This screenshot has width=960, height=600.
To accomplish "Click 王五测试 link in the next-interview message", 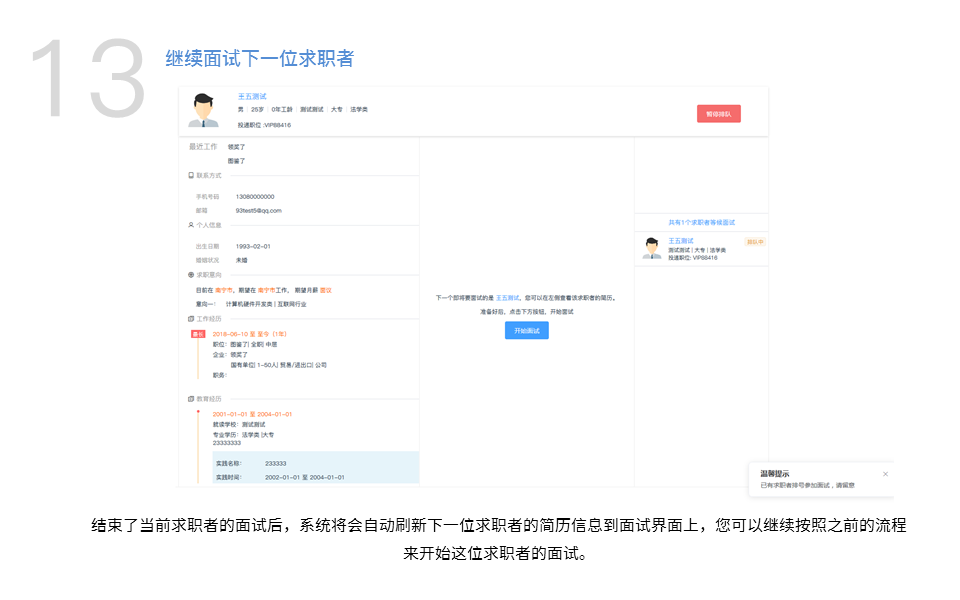I will 507,298.
